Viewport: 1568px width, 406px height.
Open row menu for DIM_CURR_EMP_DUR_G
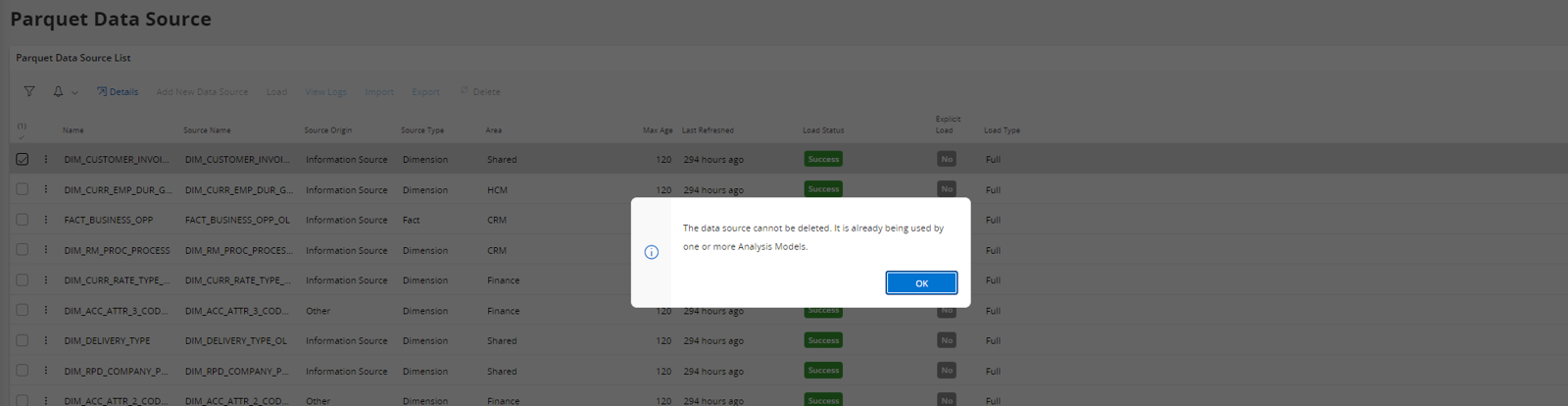(45, 189)
